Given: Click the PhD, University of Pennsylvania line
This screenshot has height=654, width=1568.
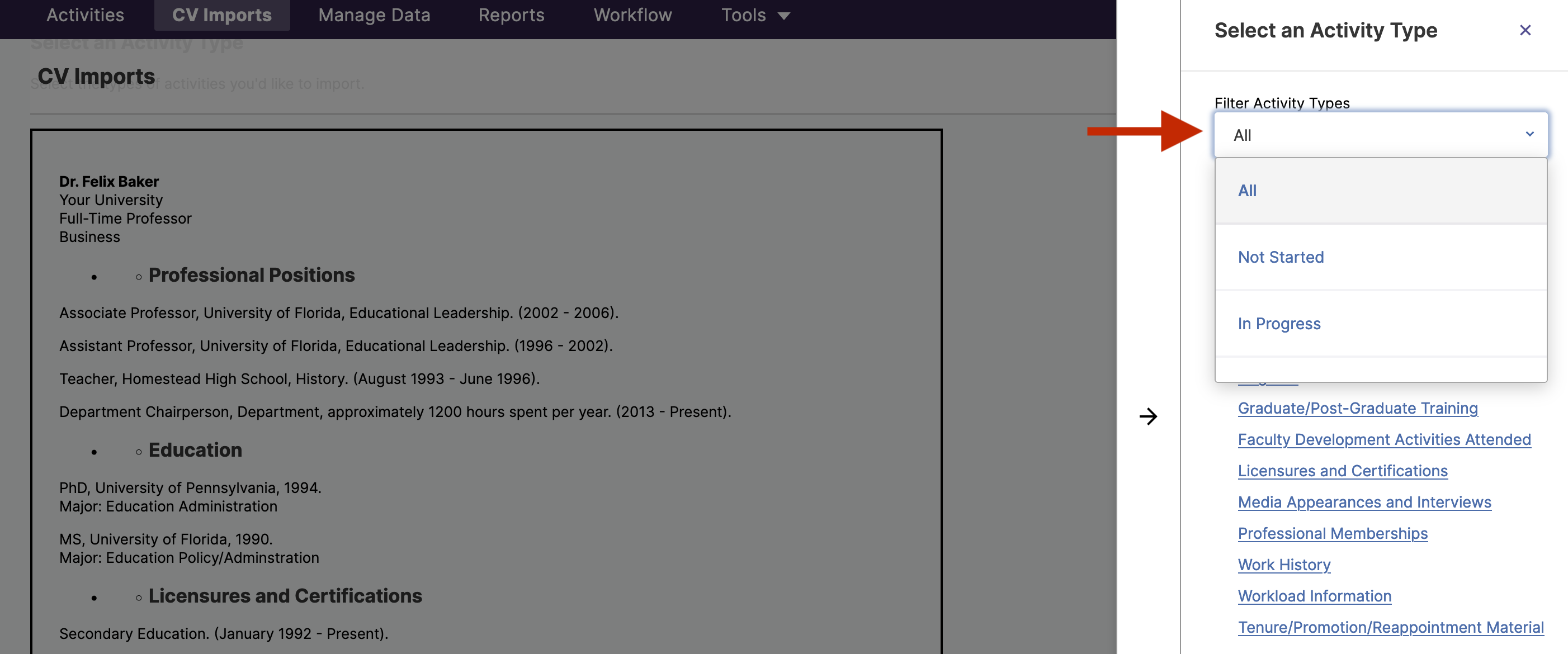Looking at the screenshot, I should pos(190,488).
